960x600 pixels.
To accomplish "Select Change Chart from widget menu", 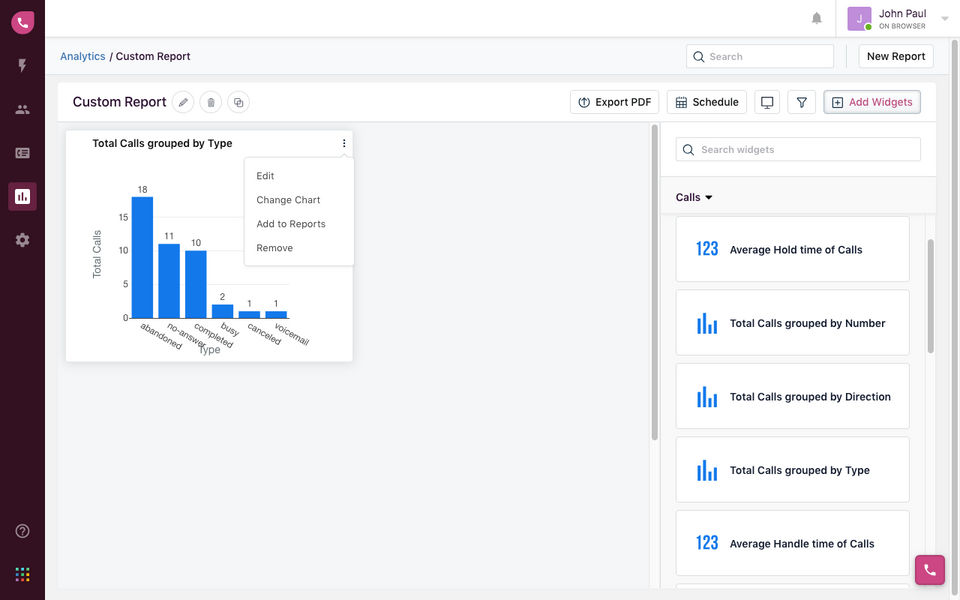I will pyautogui.click(x=288, y=200).
